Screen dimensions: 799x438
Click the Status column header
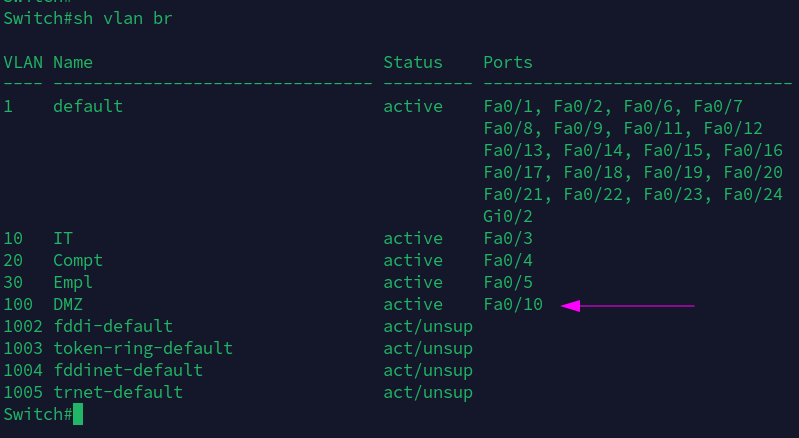pyautogui.click(x=412, y=62)
